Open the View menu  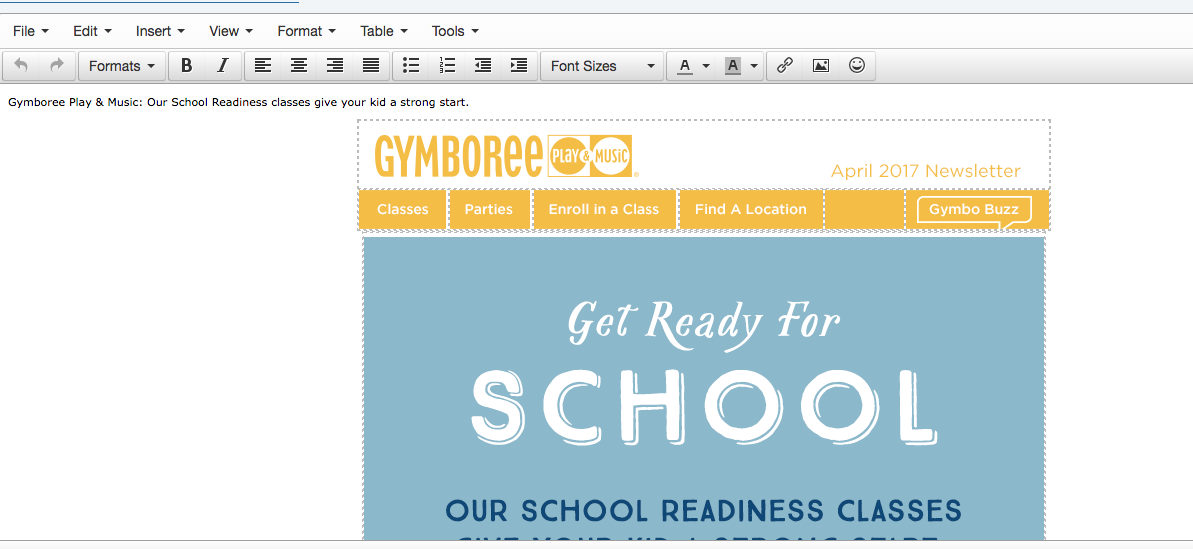point(231,31)
